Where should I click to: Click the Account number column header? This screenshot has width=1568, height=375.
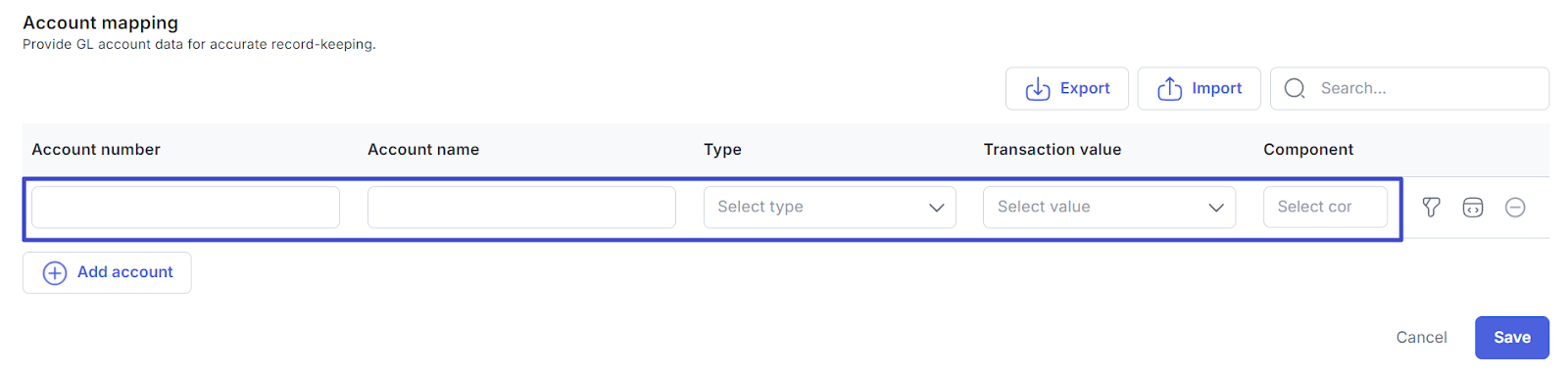(x=96, y=149)
